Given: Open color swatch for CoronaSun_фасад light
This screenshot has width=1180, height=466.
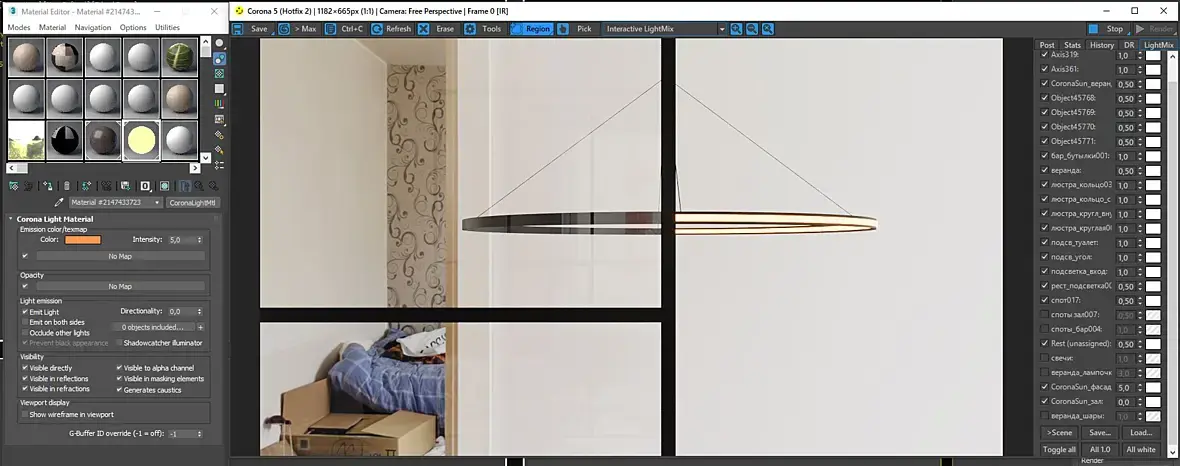Looking at the screenshot, I should coord(1153,387).
